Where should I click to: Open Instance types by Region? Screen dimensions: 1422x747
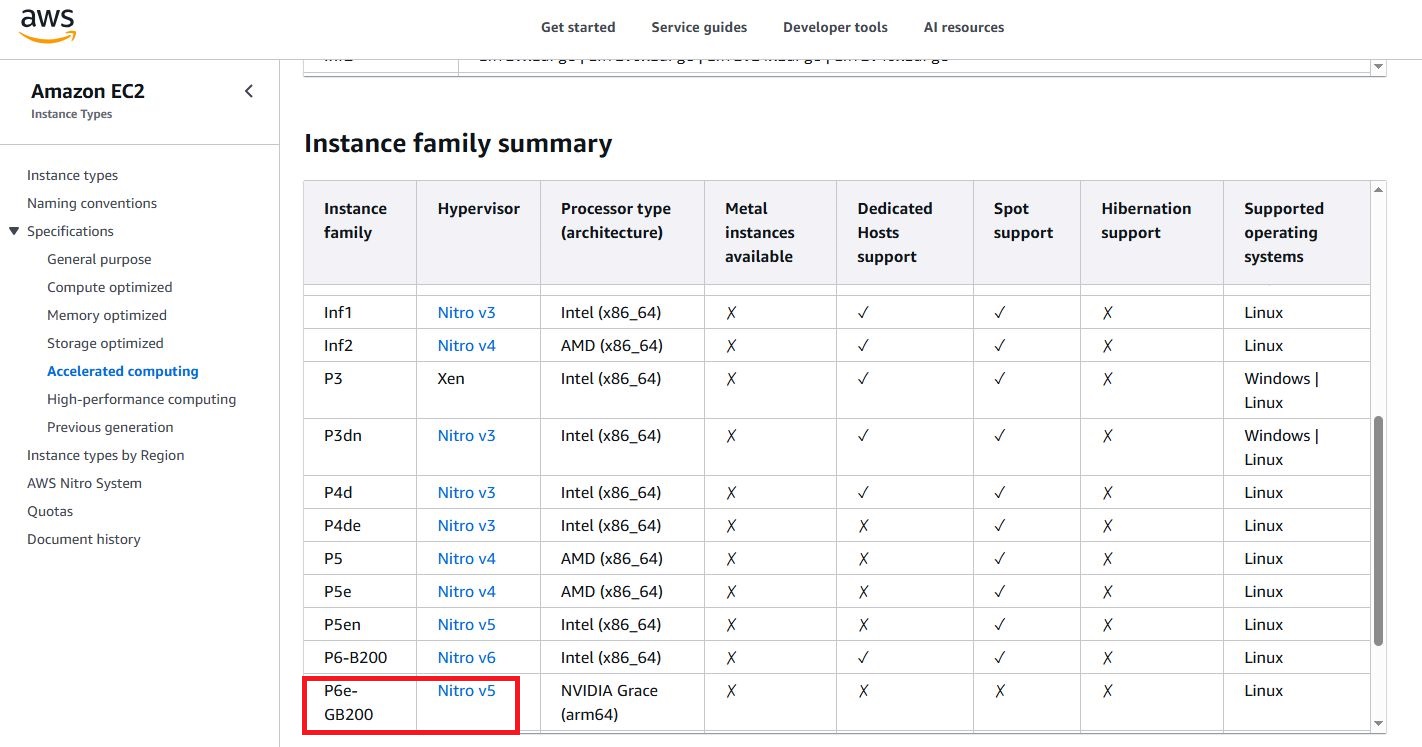106,455
